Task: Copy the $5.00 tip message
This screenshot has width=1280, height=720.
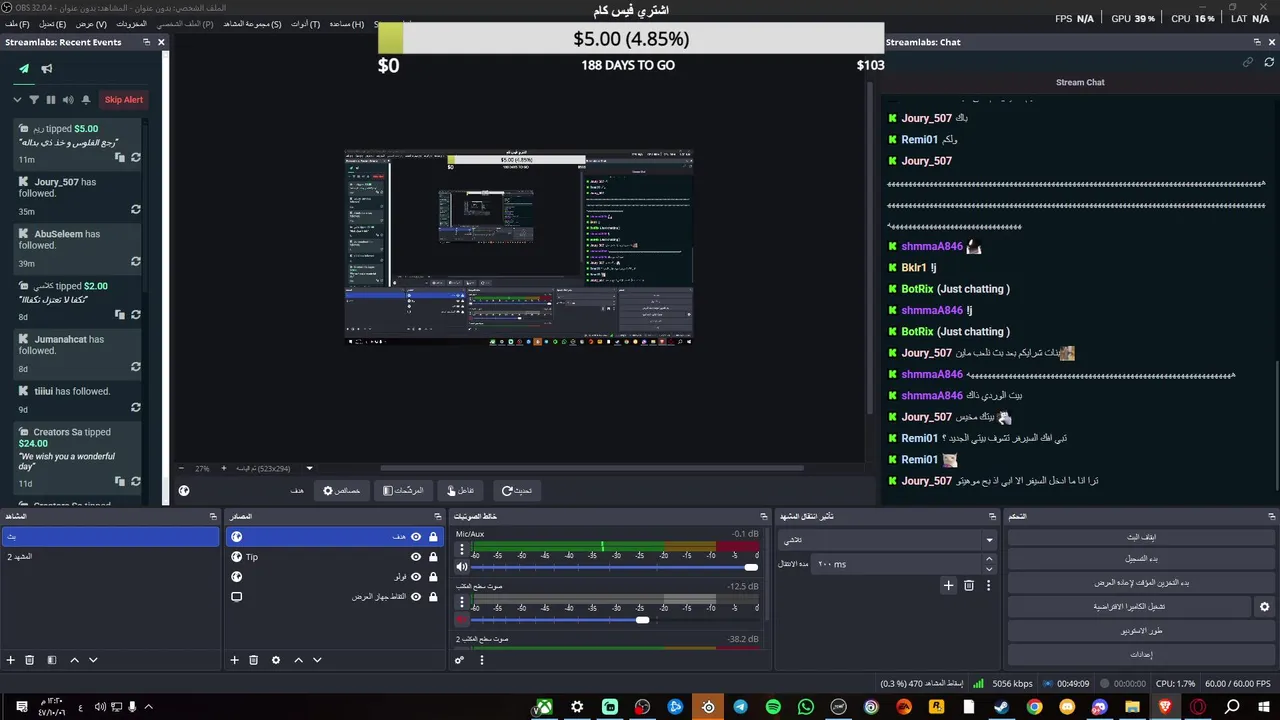Action: [119, 158]
